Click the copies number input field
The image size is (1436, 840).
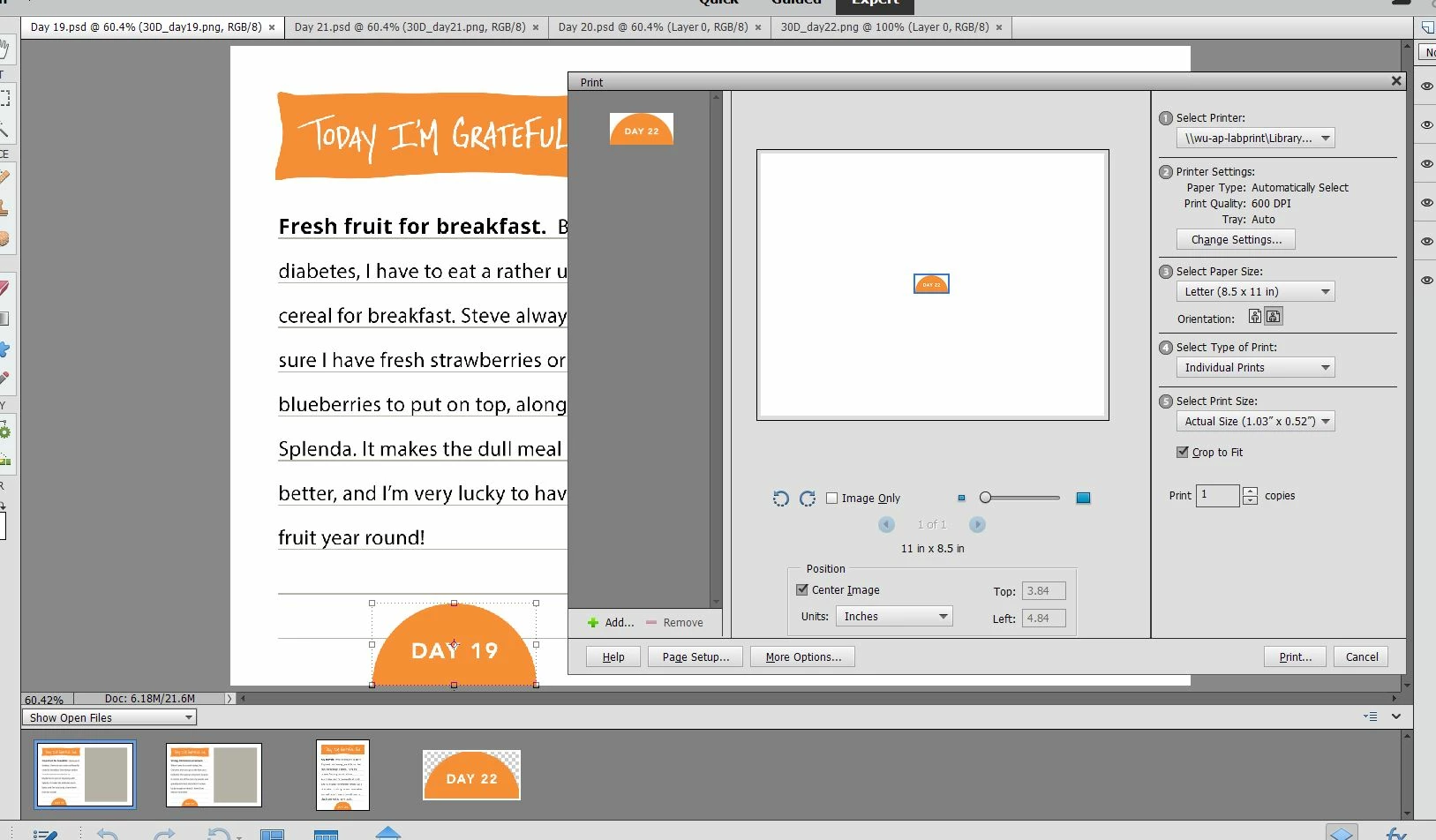click(x=1218, y=495)
